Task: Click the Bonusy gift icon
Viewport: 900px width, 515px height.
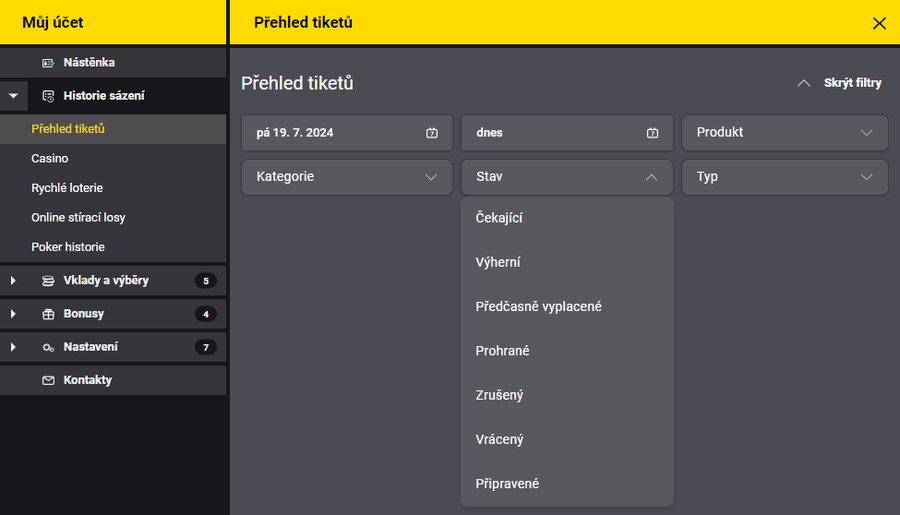Action: (x=48, y=314)
